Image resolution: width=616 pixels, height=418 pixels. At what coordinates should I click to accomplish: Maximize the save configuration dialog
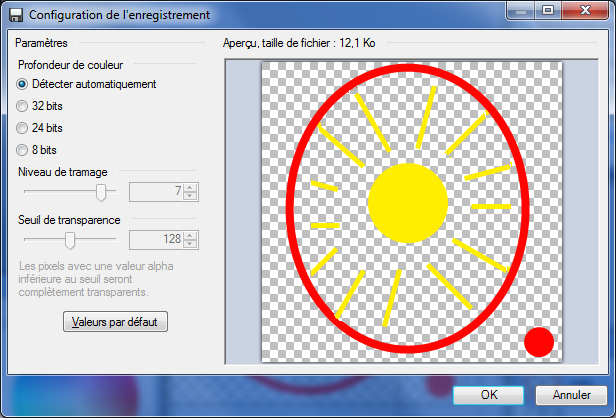(548, 10)
